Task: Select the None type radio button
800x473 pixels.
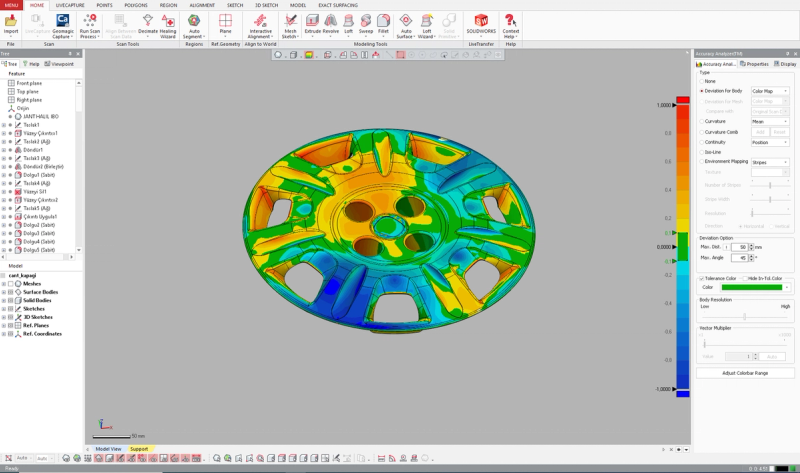Action: (x=702, y=81)
